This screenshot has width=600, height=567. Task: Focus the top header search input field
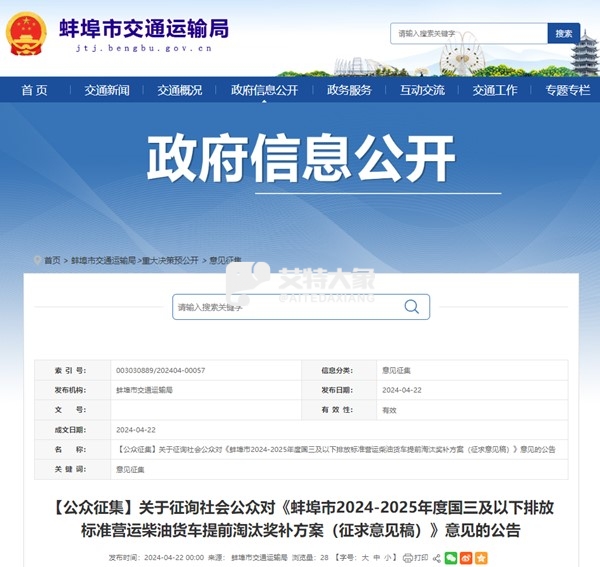point(468,33)
